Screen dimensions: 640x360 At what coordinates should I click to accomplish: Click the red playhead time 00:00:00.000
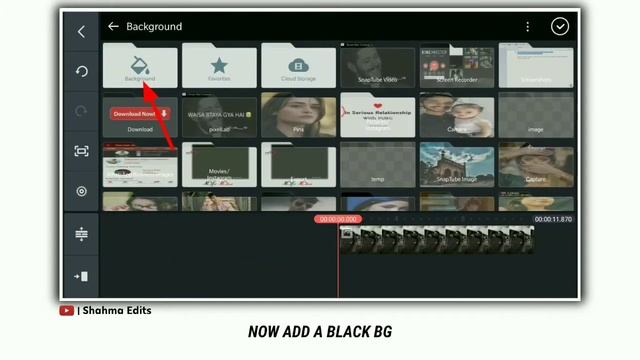[x=338, y=219]
